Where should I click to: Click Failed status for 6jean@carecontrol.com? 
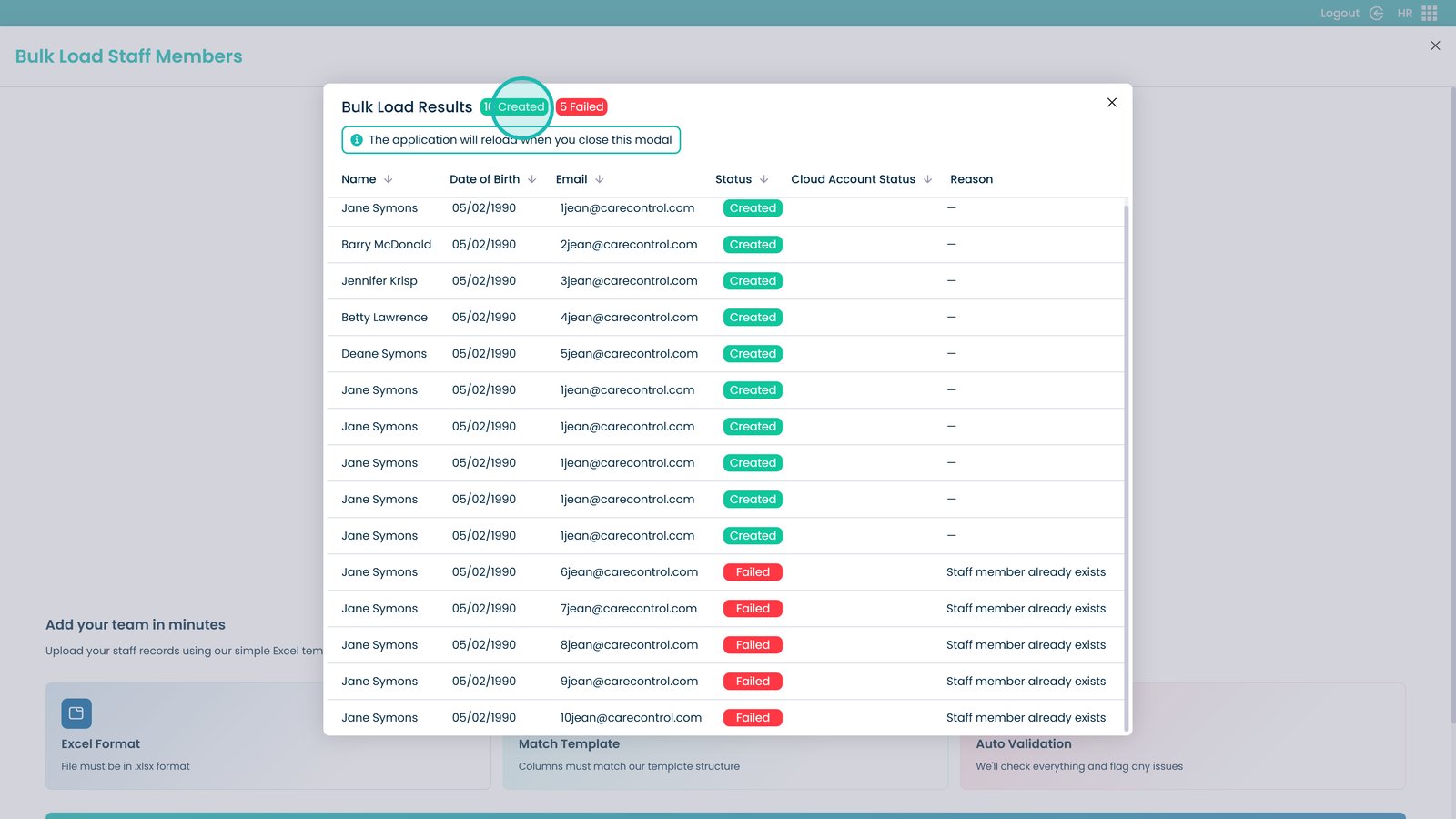pyautogui.click(x=753, y=572)
